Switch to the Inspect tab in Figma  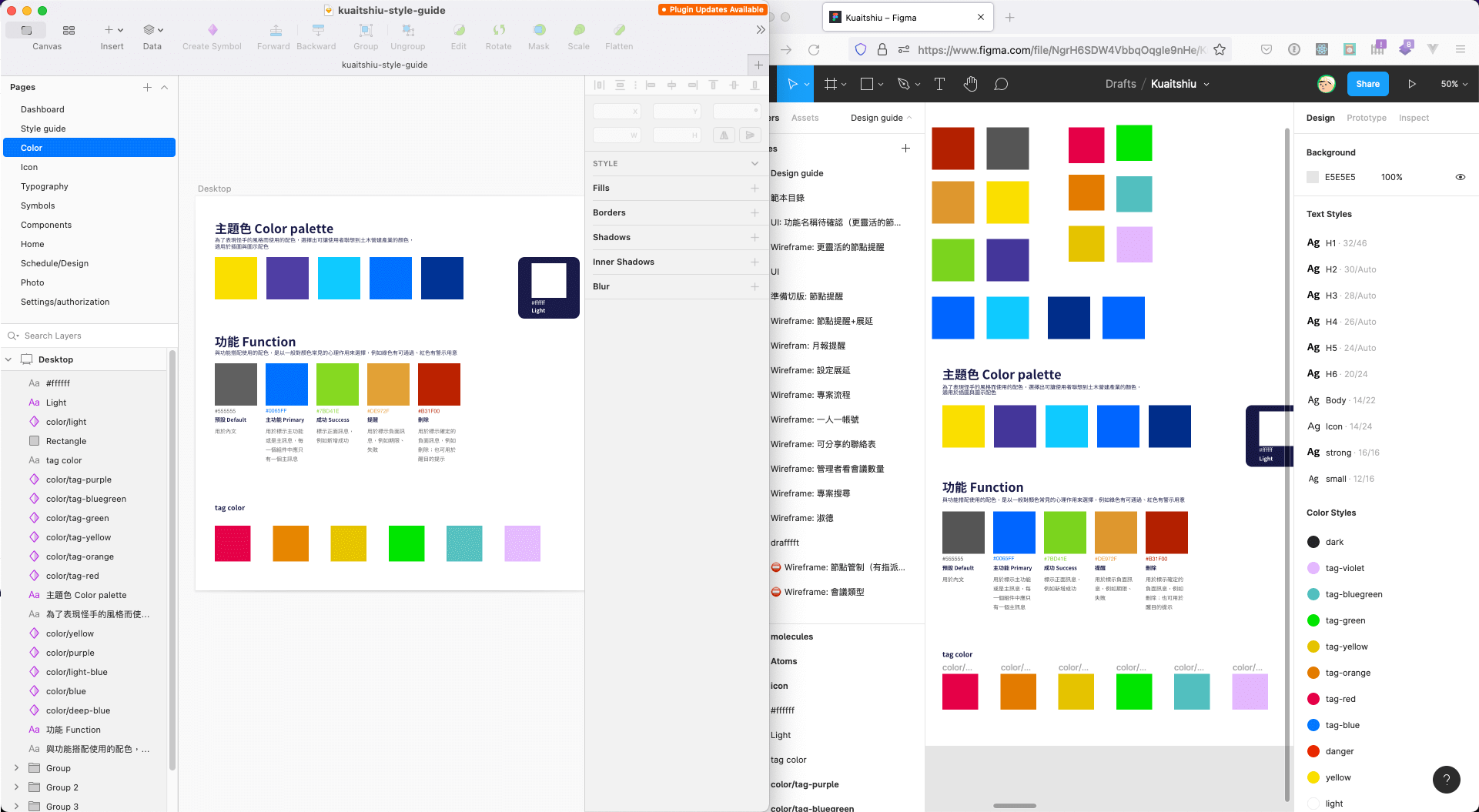[x=1414, y=118]
